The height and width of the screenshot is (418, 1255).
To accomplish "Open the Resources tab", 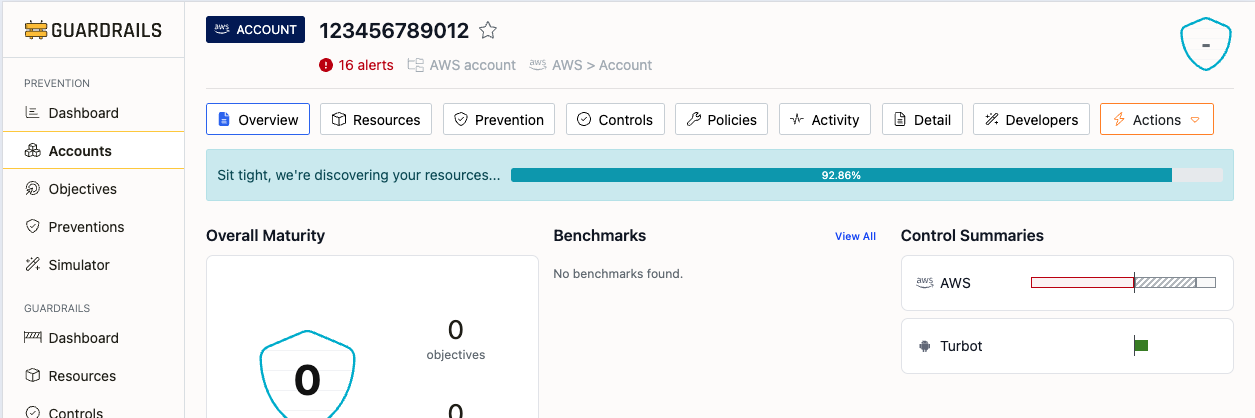I will [x=376, y=119].
